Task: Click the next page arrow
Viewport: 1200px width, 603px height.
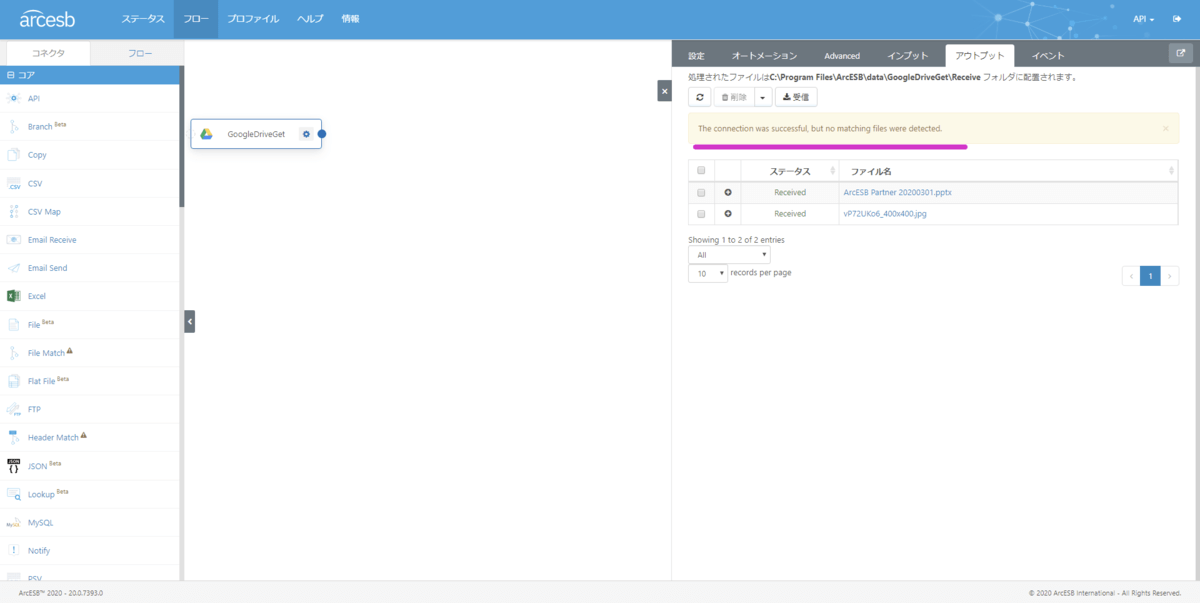Action: 1169,276
